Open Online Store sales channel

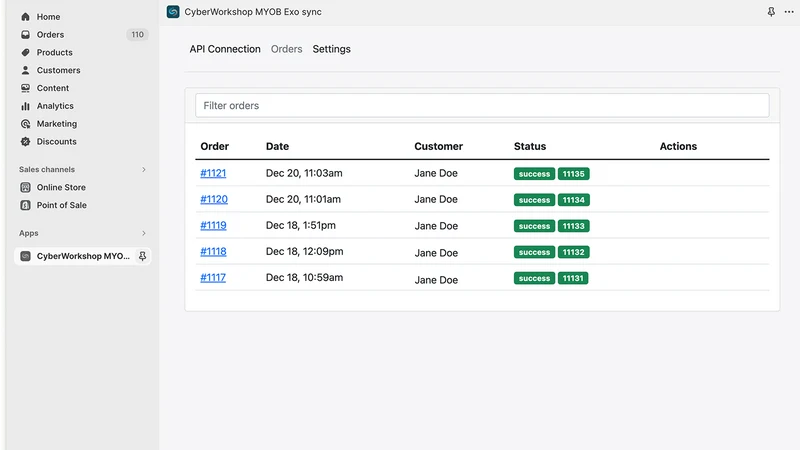click(61, 187)
